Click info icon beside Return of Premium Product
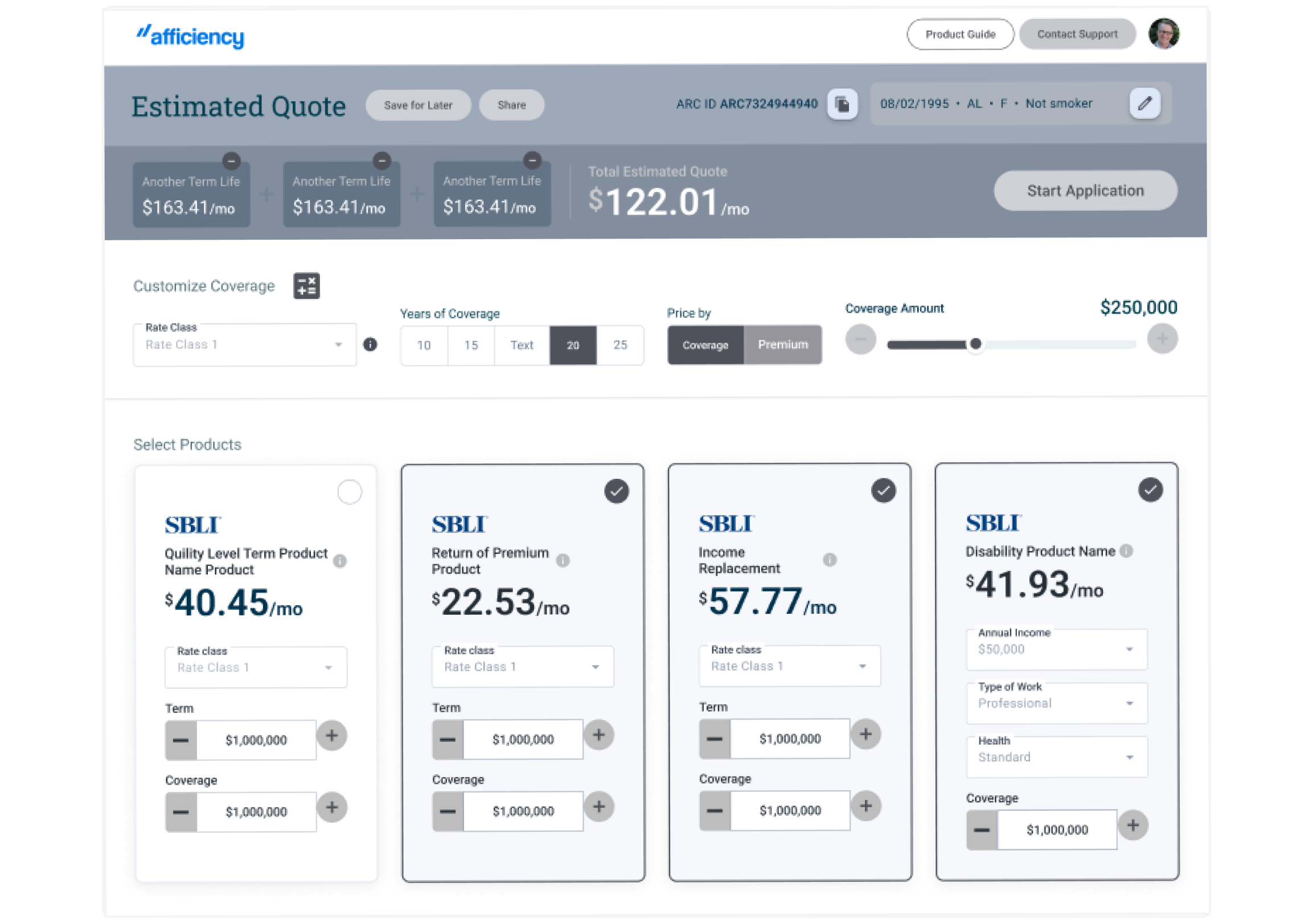This screenshot has width=1313, height=924. pos(563,560)
